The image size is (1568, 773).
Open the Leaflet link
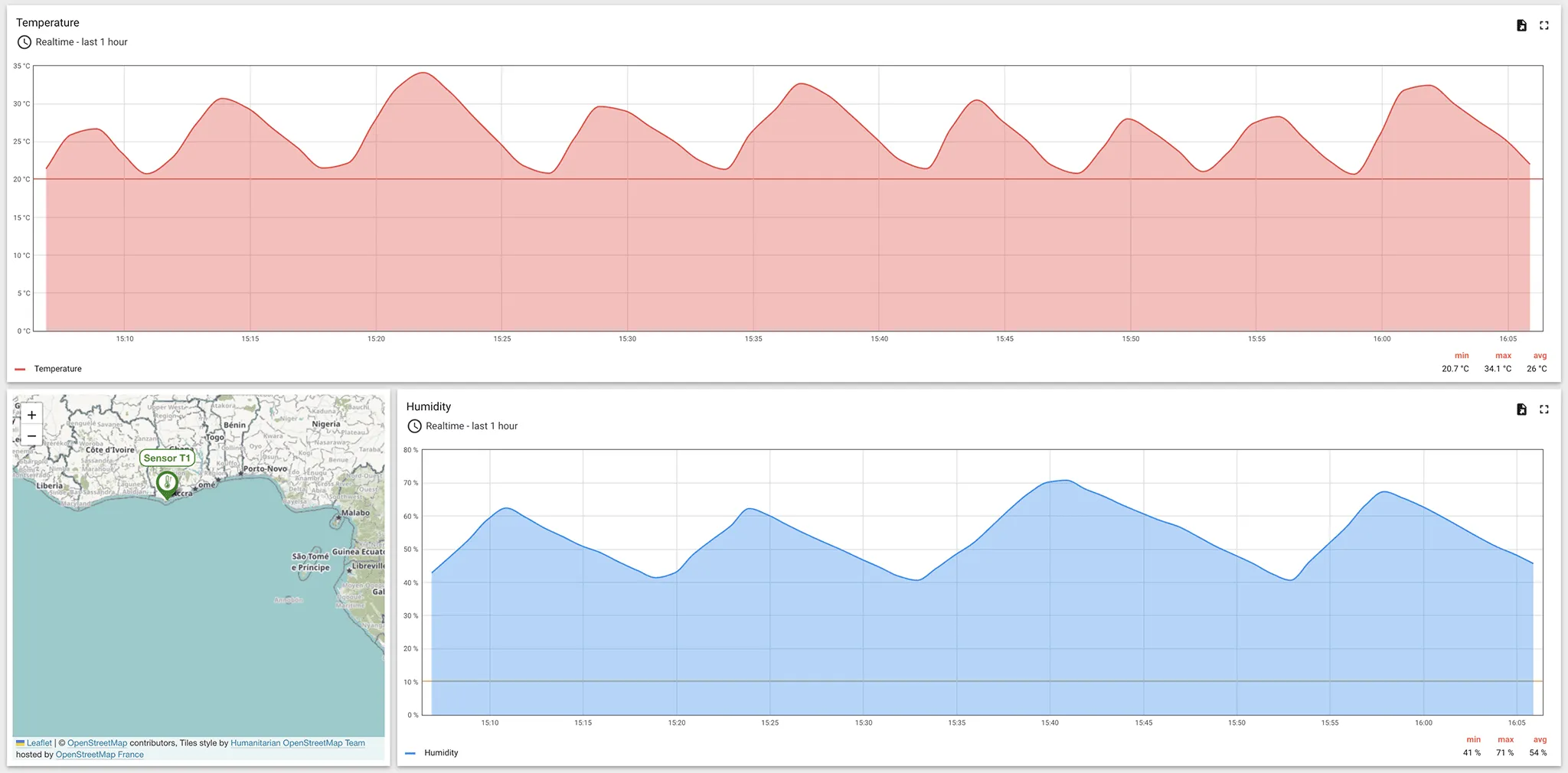40,742
